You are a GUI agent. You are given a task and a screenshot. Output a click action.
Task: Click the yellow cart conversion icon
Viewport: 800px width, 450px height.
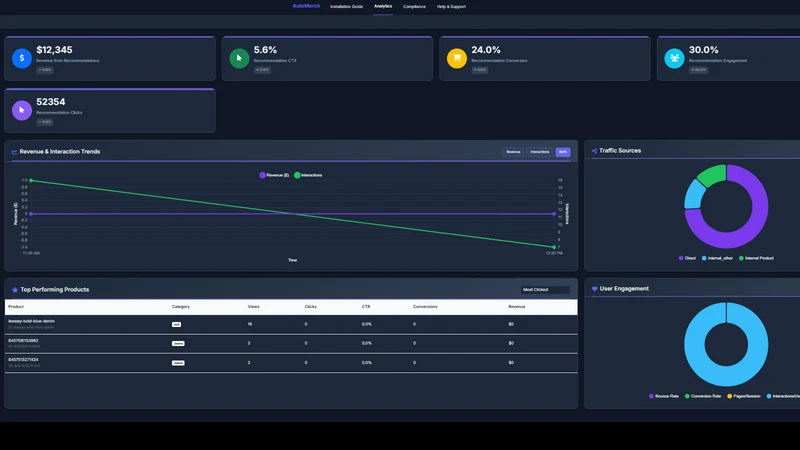coord(457,58)
